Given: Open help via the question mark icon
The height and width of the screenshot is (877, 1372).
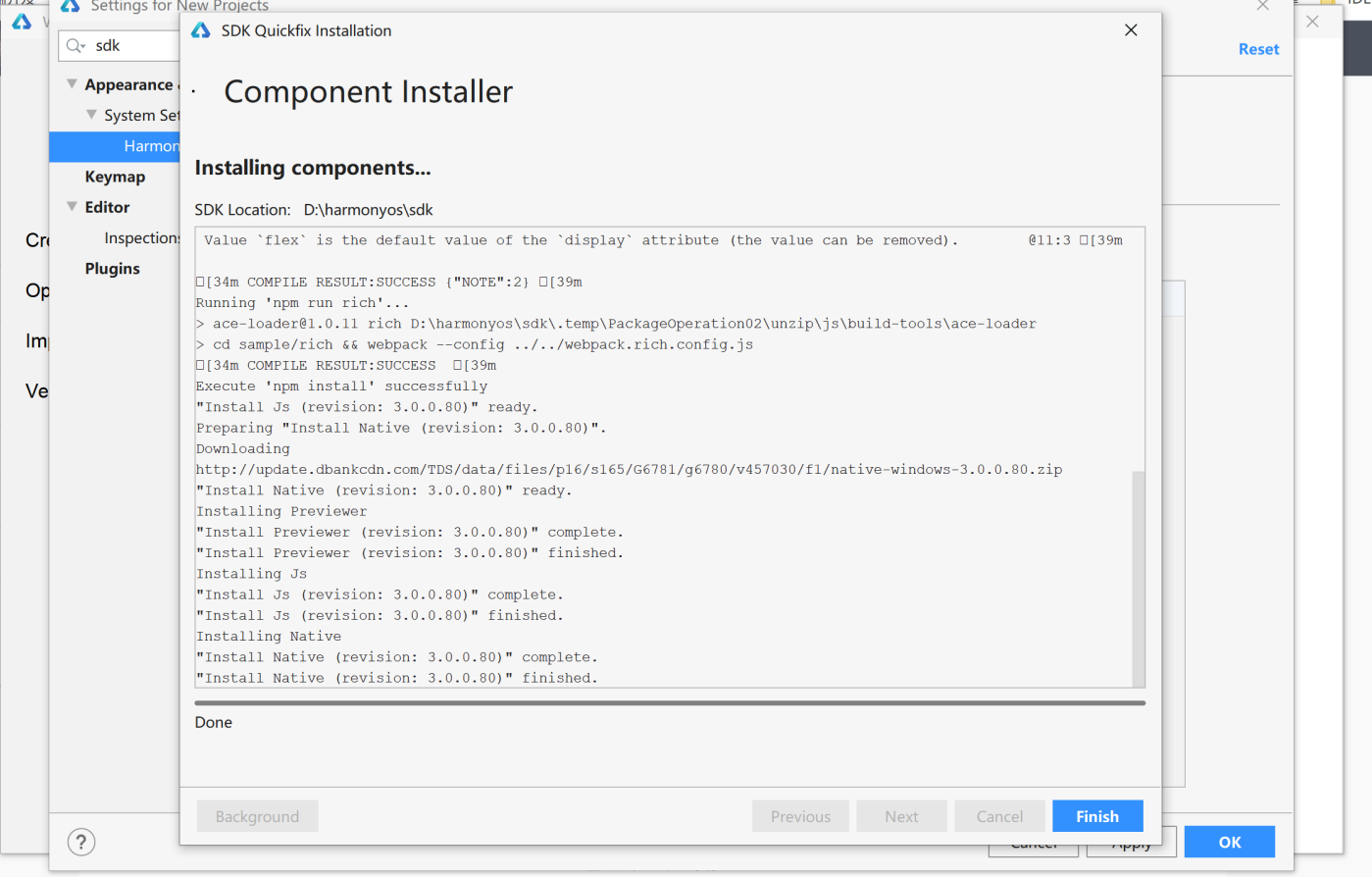Looking at the screenshot, I should point(81,842).
